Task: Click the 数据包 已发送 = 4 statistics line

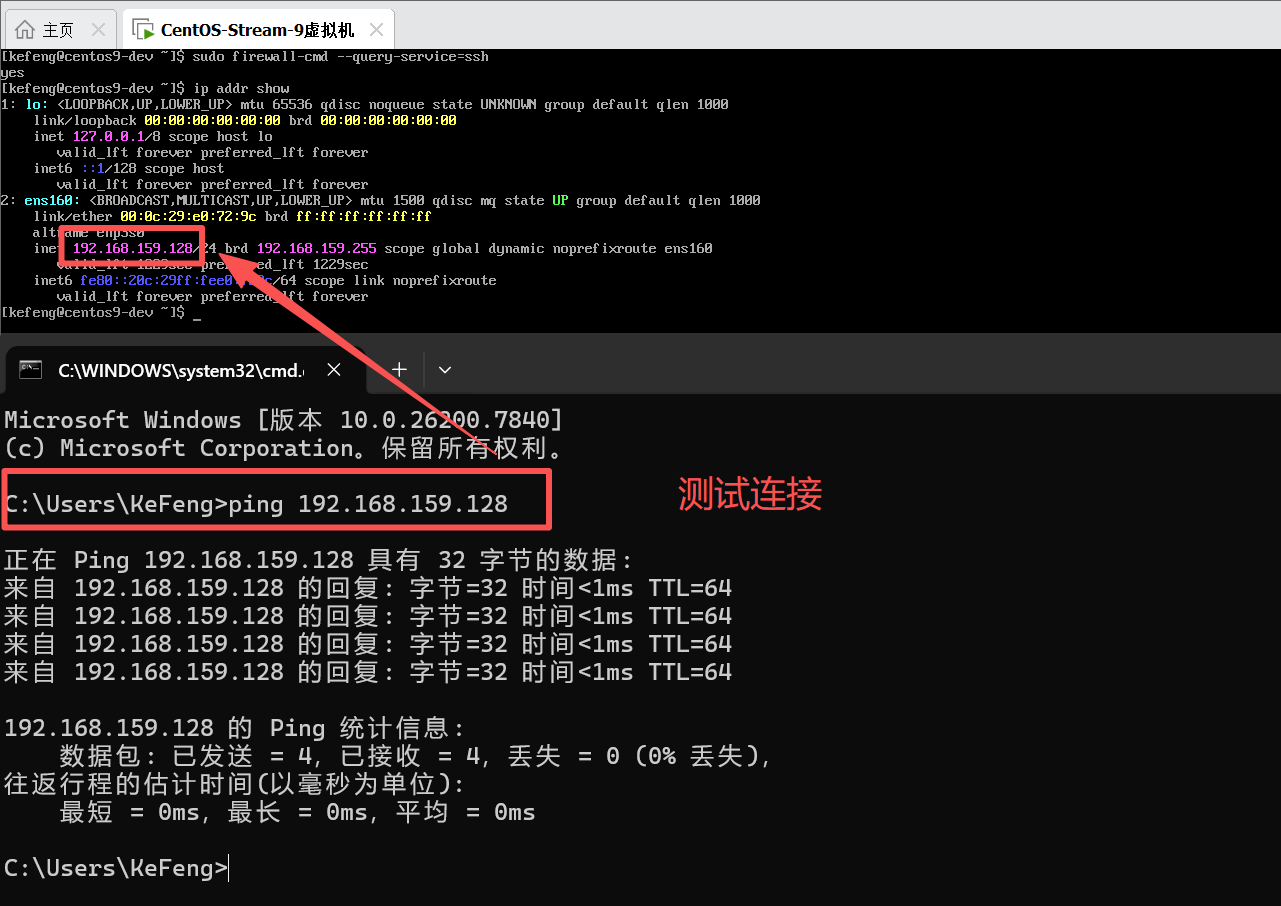Action: [416, 756]
